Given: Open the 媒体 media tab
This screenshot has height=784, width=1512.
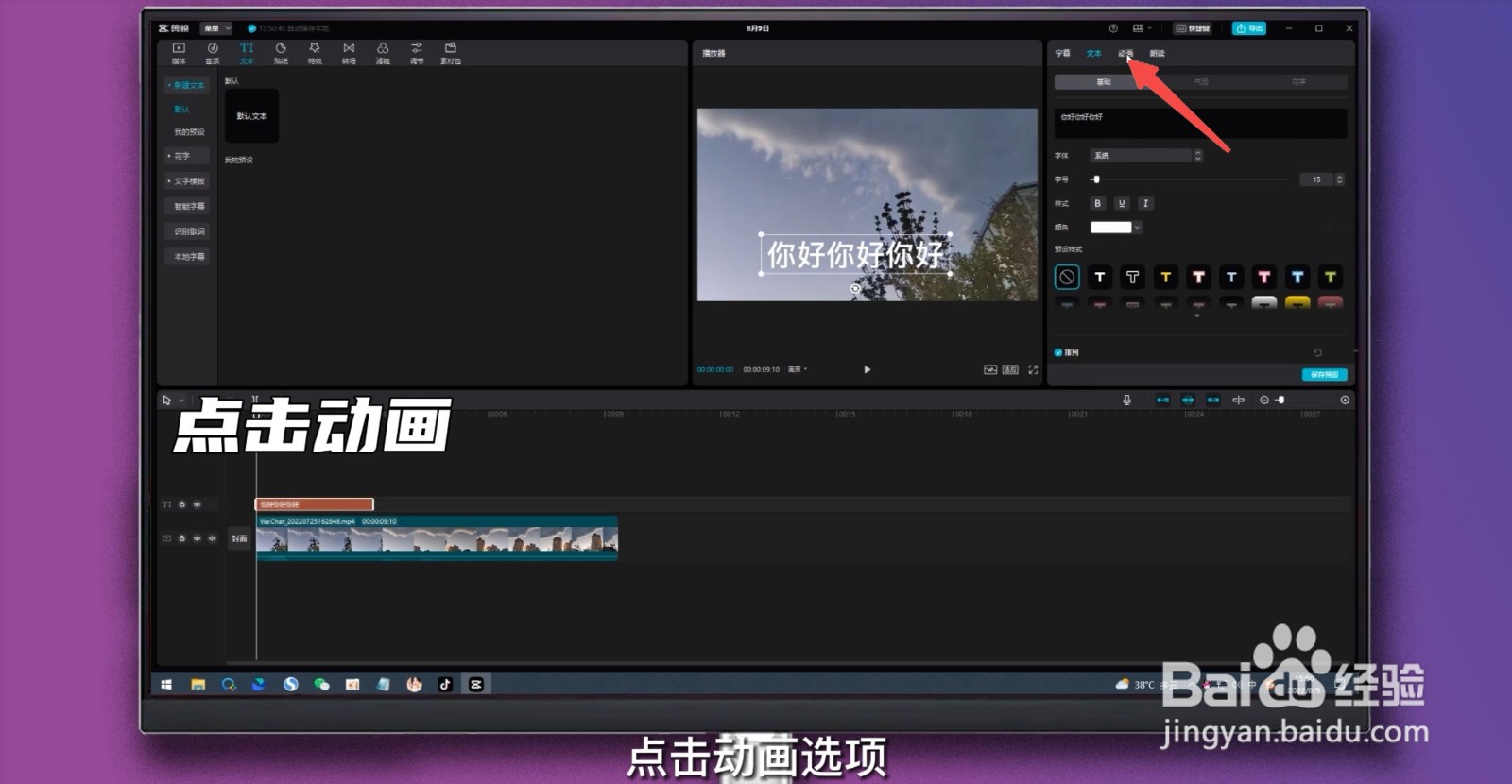Looking at the screenshot, I should [x=179, y=53].
